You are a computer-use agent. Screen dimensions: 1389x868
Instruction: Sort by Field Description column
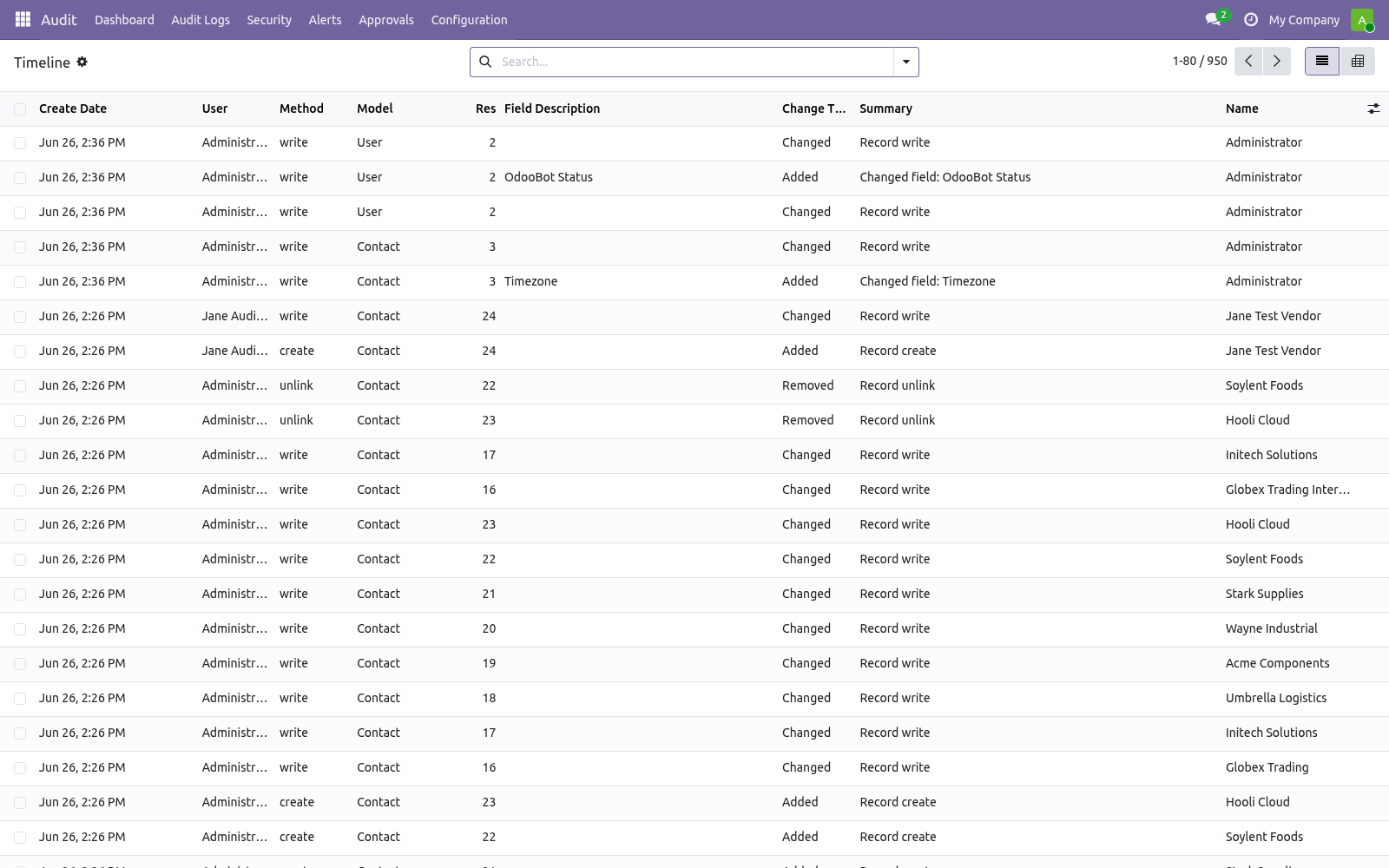[x=552, y=108]
